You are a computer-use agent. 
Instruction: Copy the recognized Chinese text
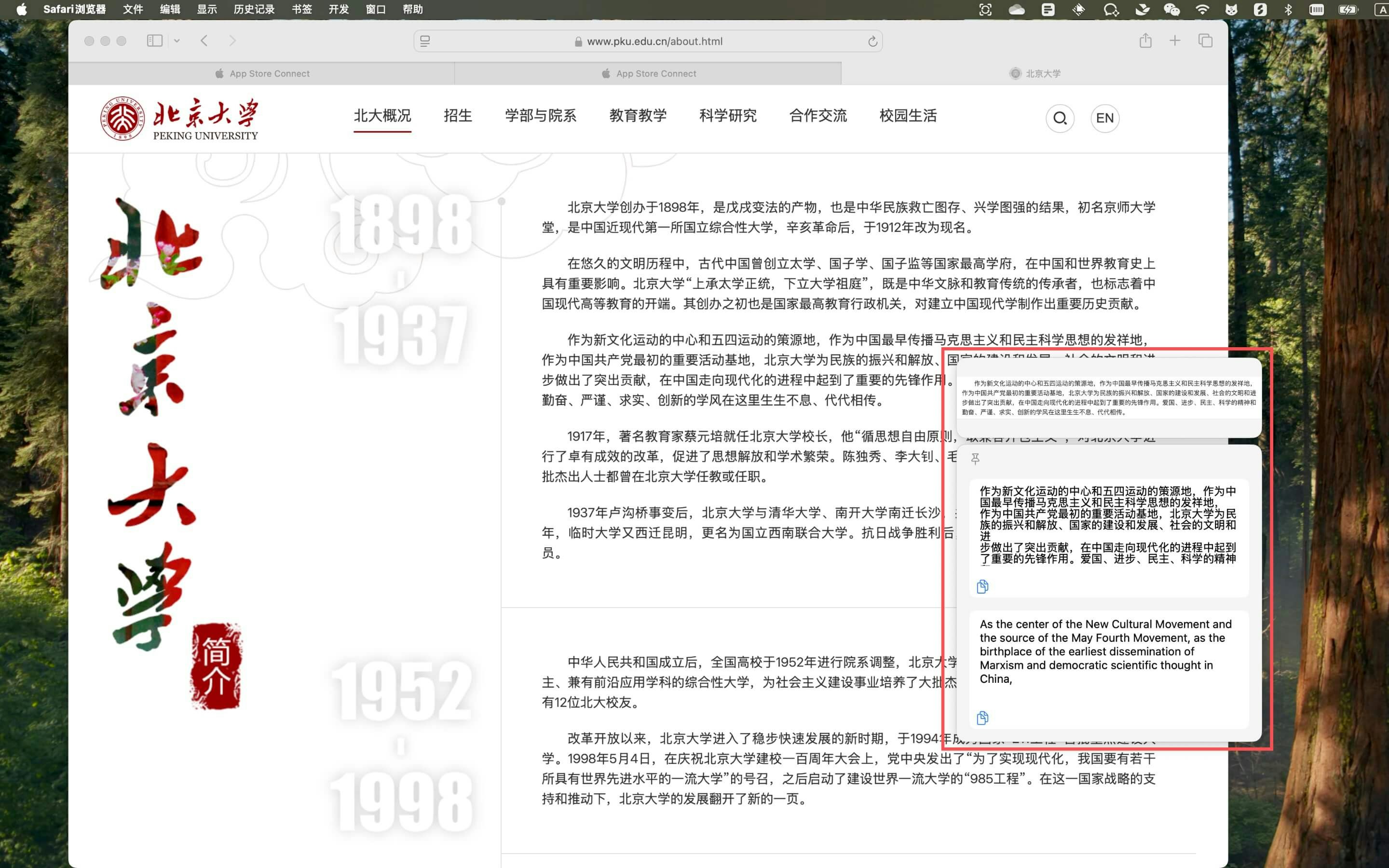pyautogui.click(x=982, y=586)
